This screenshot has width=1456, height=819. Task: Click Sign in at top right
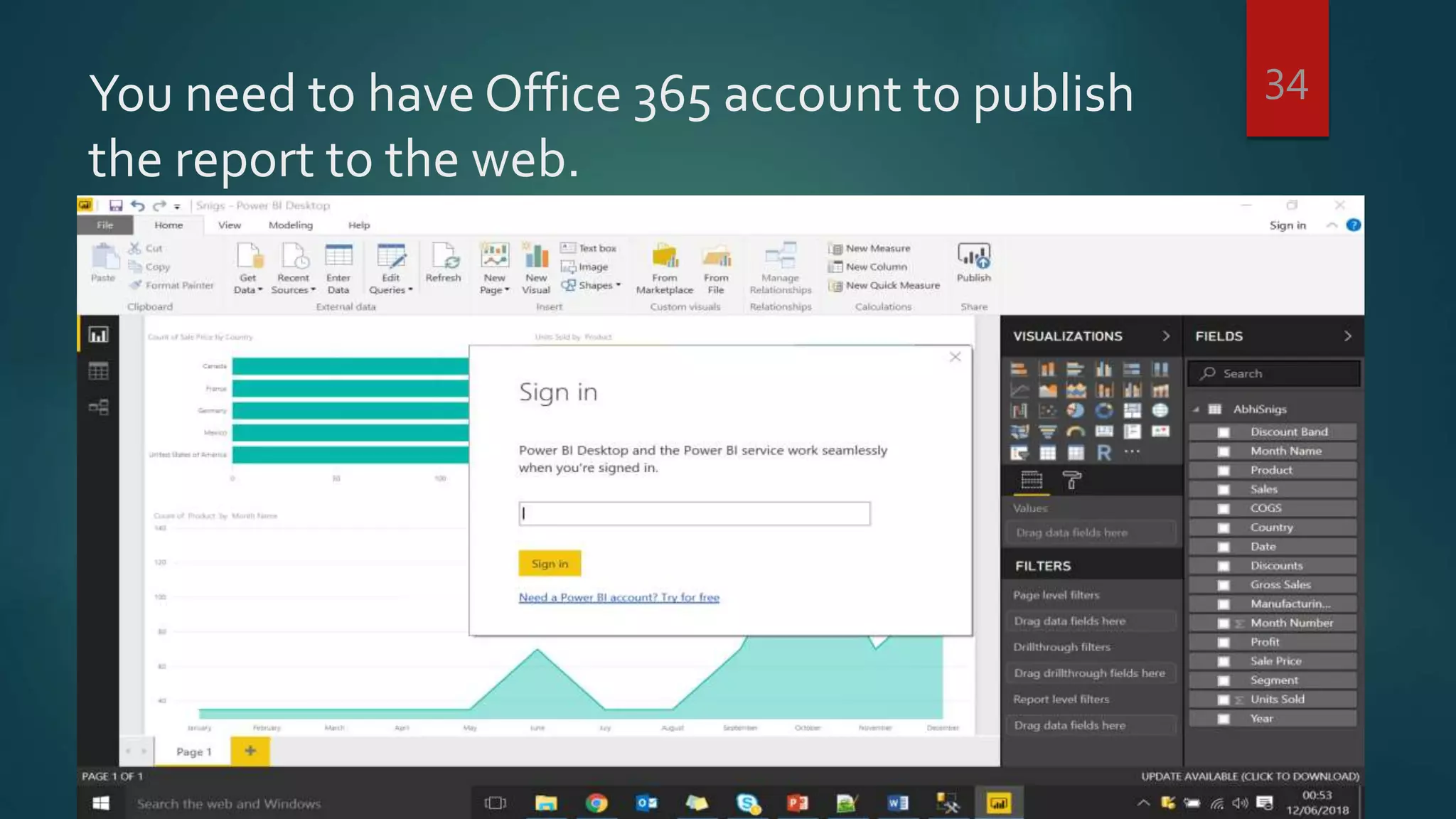point(1288,225)
